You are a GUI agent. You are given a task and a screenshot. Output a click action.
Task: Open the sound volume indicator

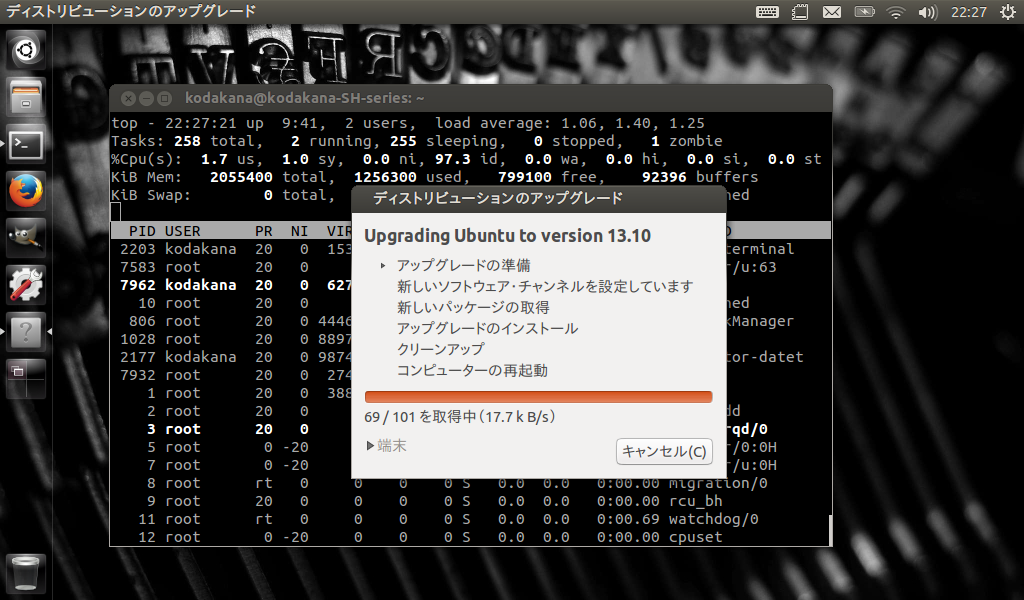click(x=927, y=12)
